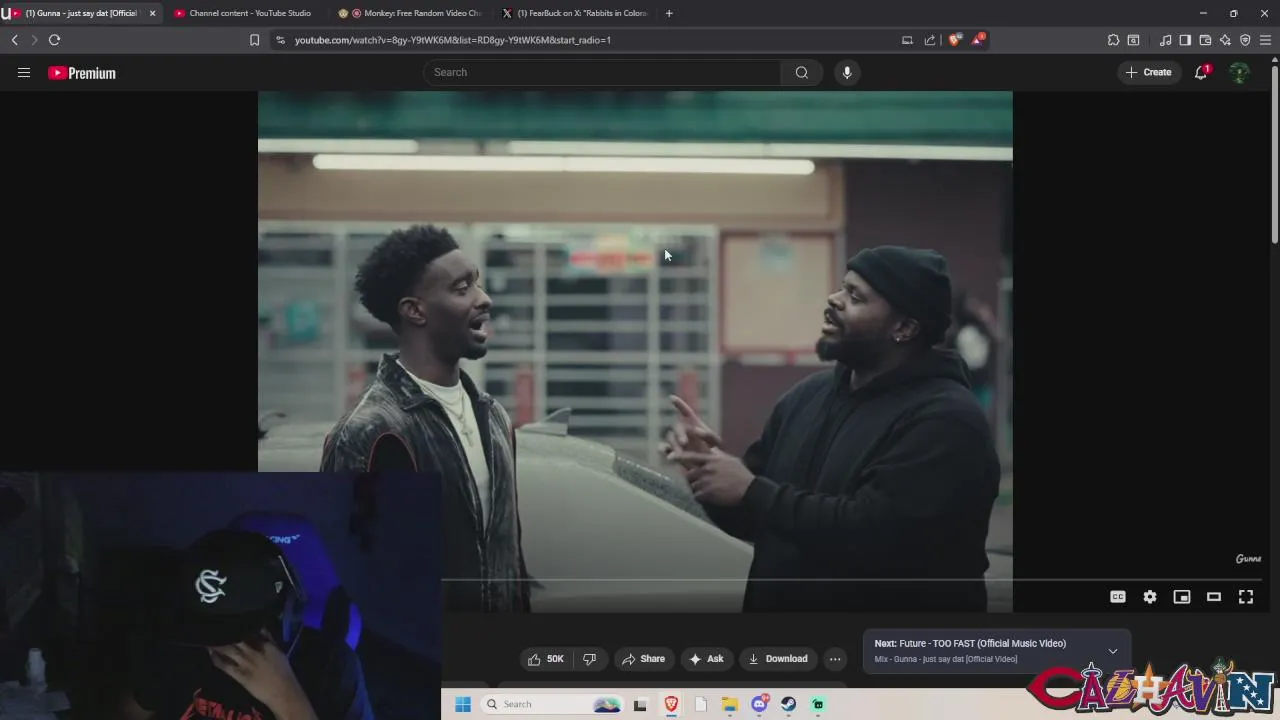Image resolution: width=1280 pixels, height=720 pixels.
Task: Select the Gunna just say dat tab
Action: [80, 13]
